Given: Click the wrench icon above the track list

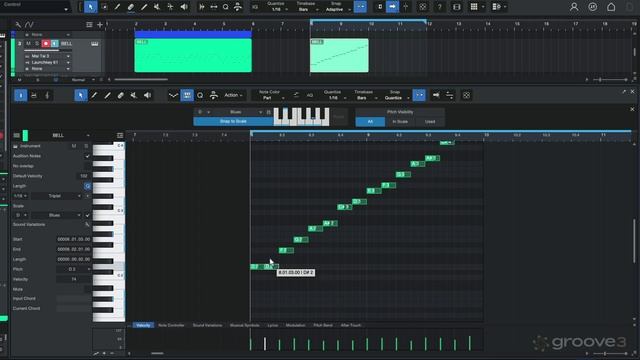Looking at the screenshot, I should coord(18,25).
